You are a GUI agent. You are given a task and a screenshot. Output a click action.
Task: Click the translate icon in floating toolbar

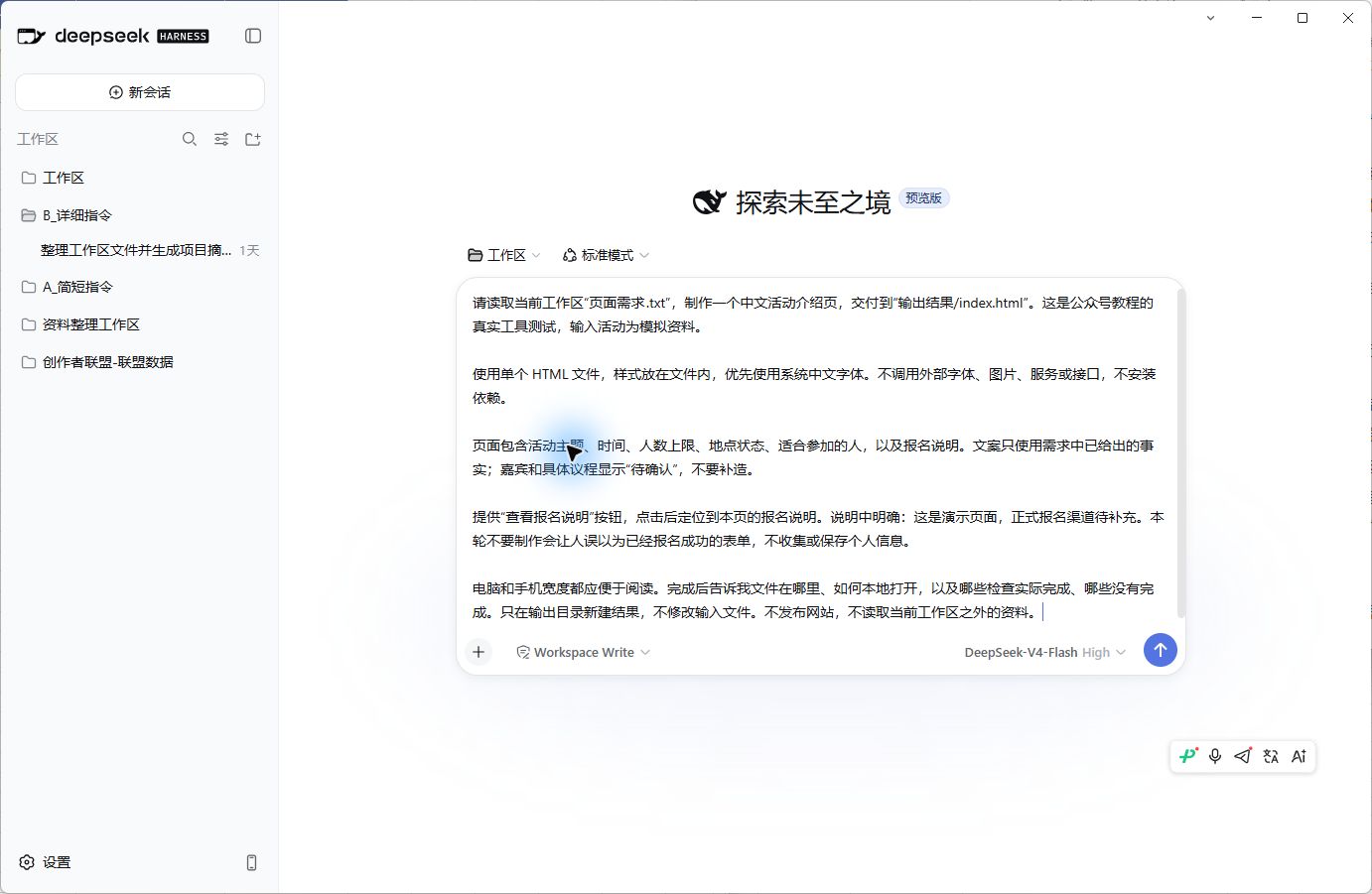[x=1271, y=756]
